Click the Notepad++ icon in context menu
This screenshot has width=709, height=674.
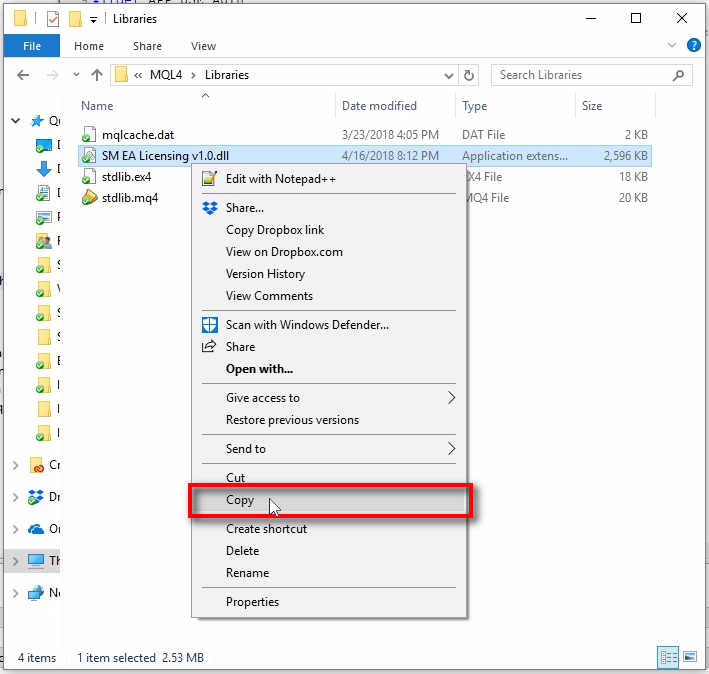210,179
